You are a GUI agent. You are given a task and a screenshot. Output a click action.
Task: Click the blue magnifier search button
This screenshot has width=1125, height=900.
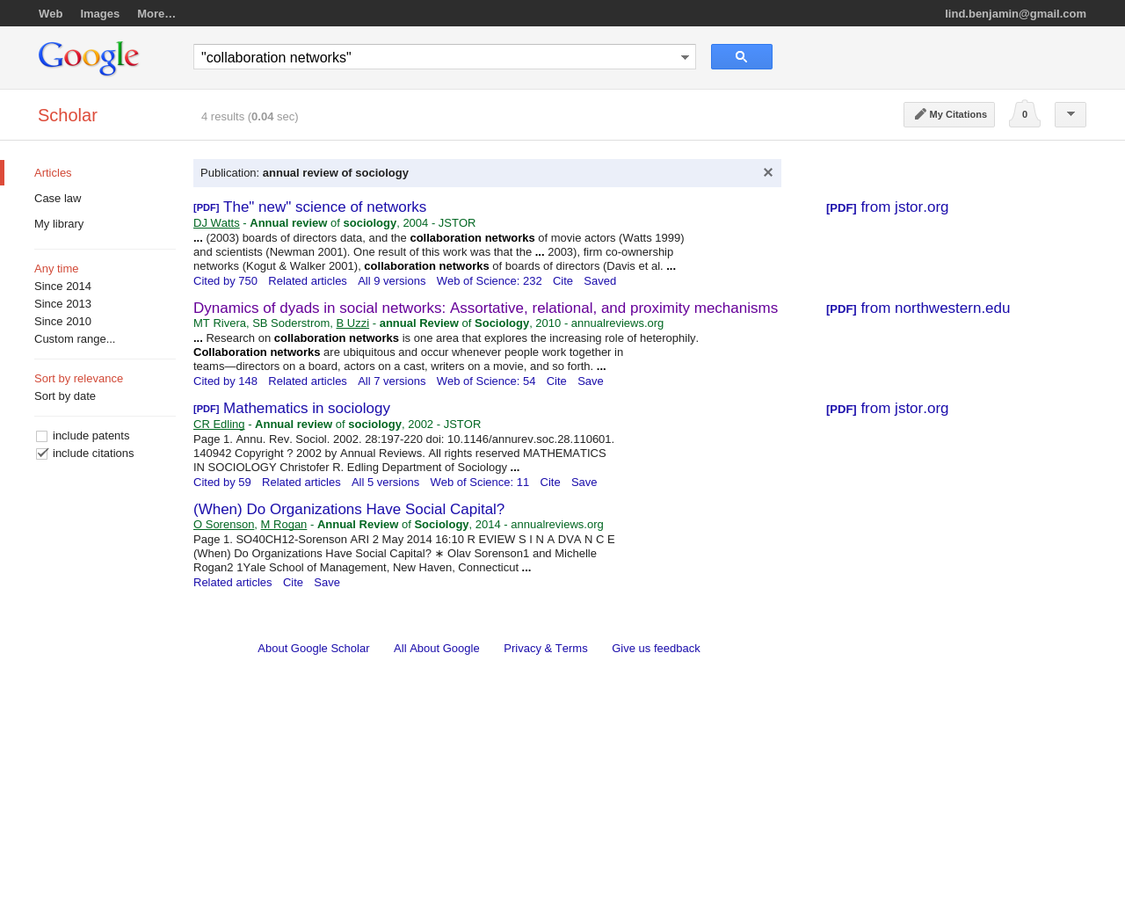click(x=741, y=57)
